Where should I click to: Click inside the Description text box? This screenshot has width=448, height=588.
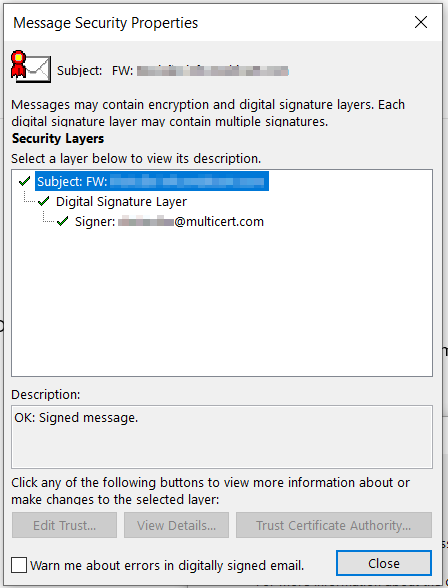coord(222,437)
